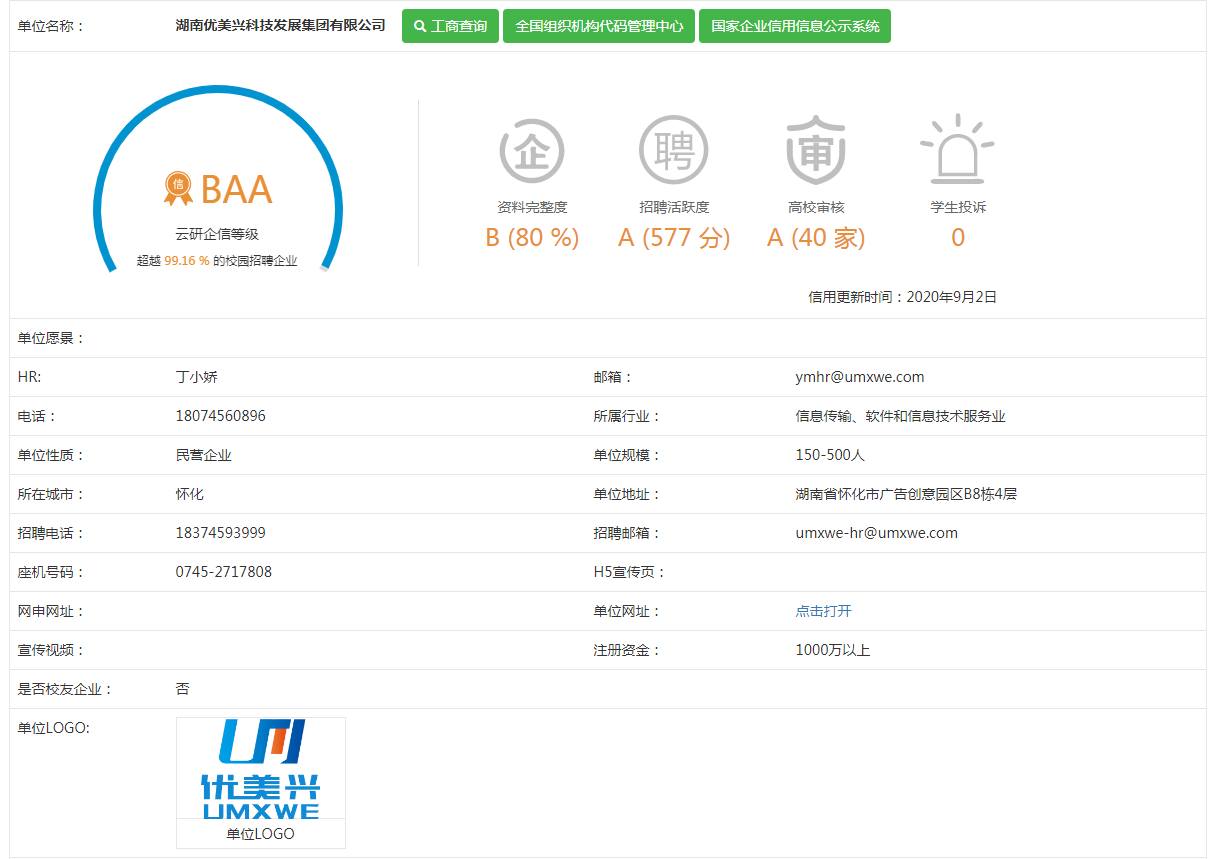Open 全国组织机构代码管理中心 button
The height and width of the screenshot is (859, 1213).
tap(598, 27)
